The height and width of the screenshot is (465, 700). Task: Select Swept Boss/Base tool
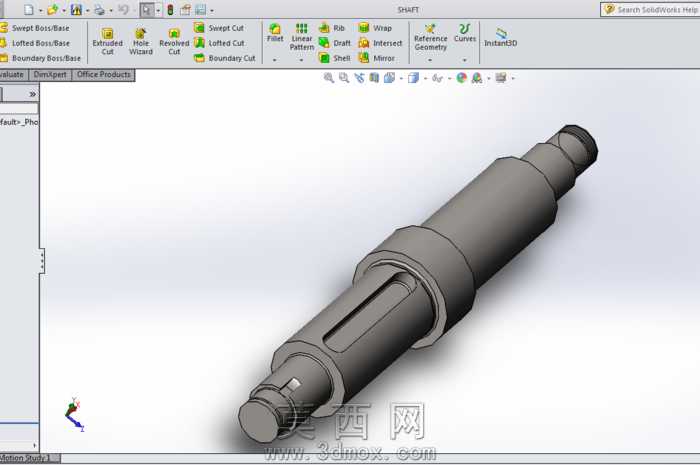[x=35, y=28]
